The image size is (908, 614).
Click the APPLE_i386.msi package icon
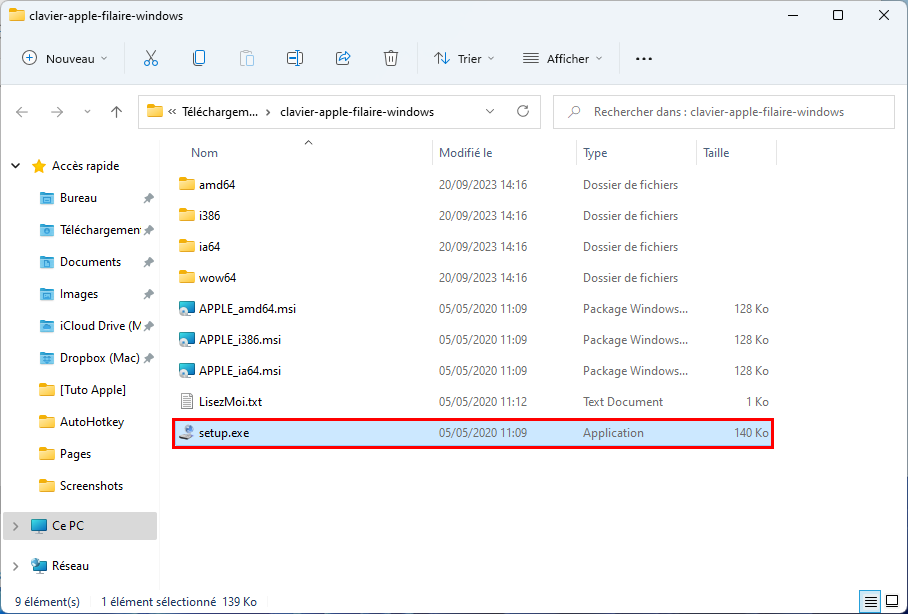[x=186, y=339]
